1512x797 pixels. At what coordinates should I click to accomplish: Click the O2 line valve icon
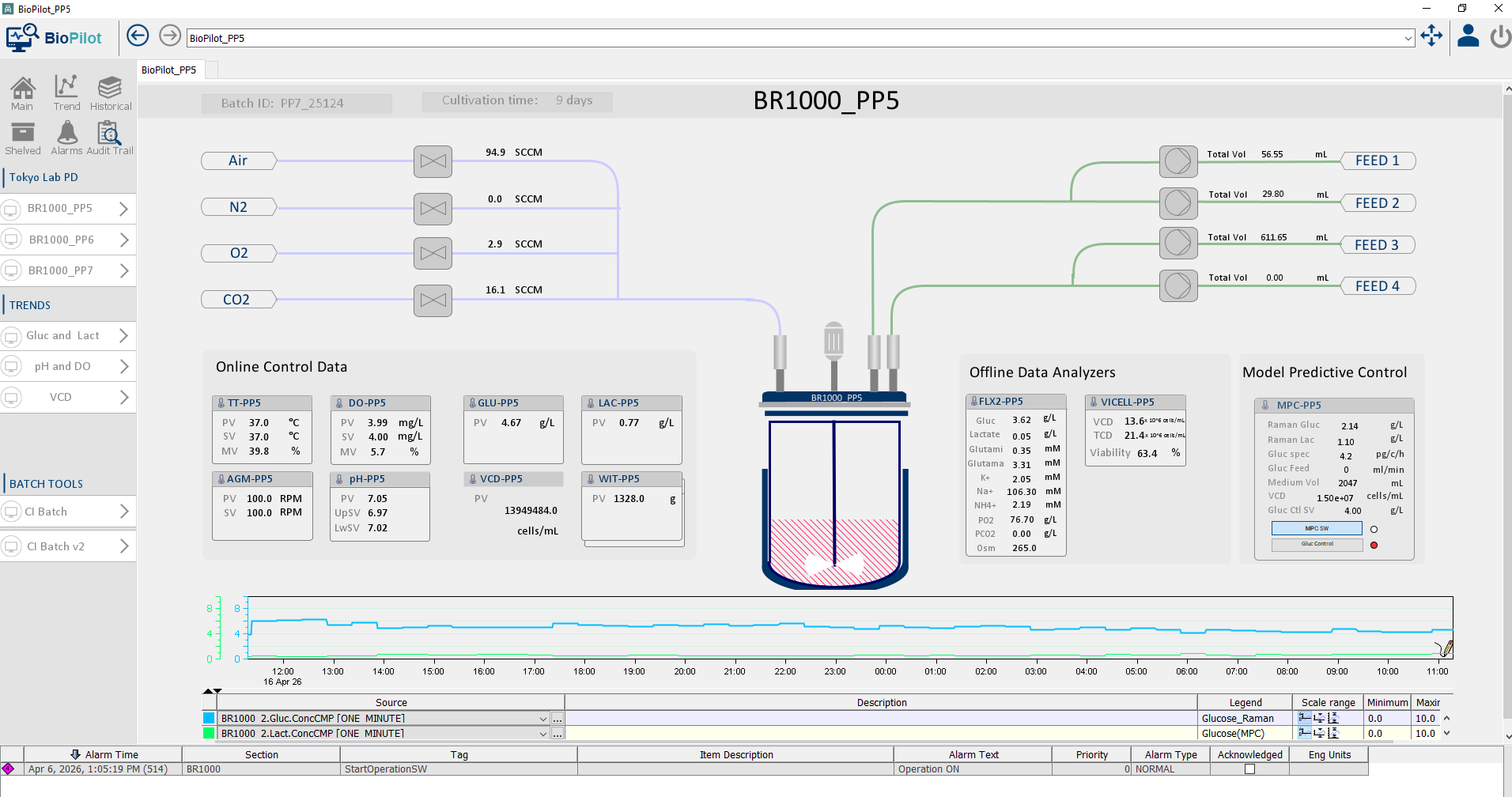point(433,253)
